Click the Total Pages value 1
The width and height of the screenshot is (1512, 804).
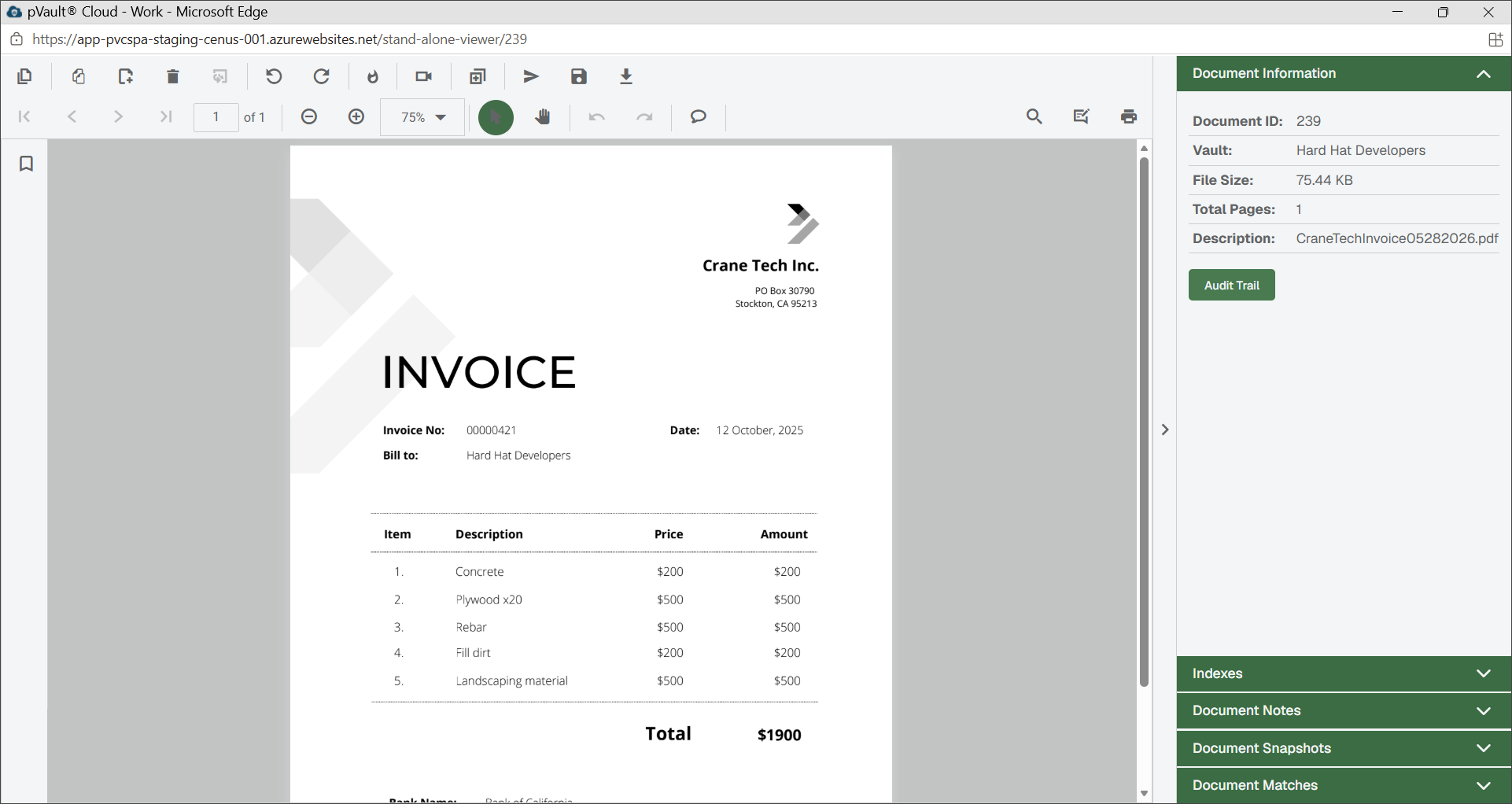[1300, 209]
